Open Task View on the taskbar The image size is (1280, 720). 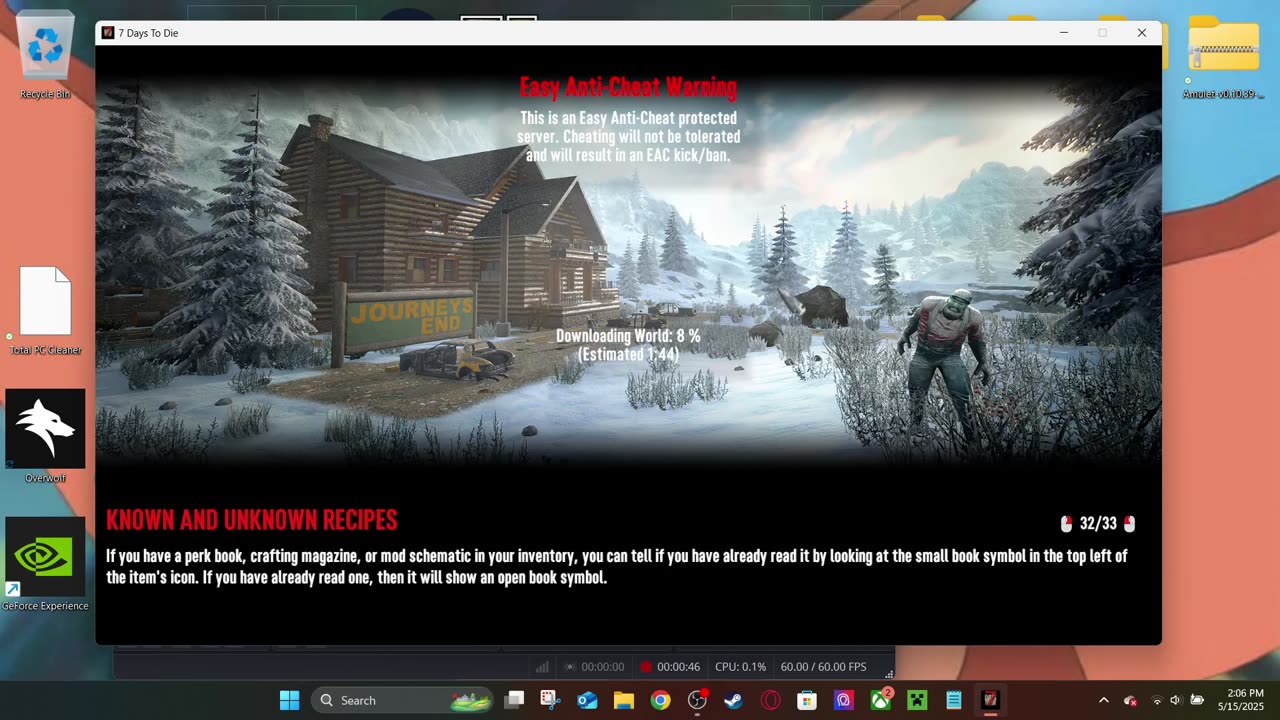pyautogui.click(x=514, y=700)
